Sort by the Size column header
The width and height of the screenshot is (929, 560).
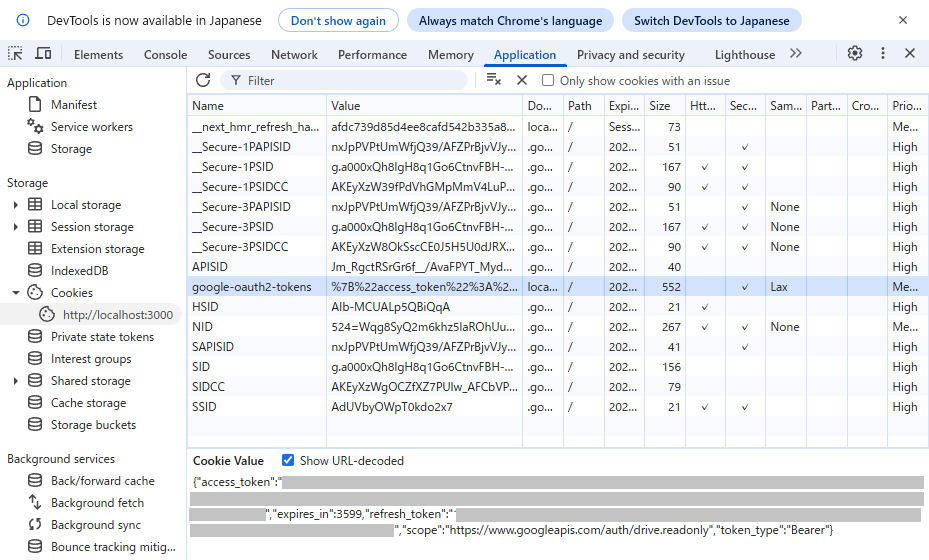[665, 105]
